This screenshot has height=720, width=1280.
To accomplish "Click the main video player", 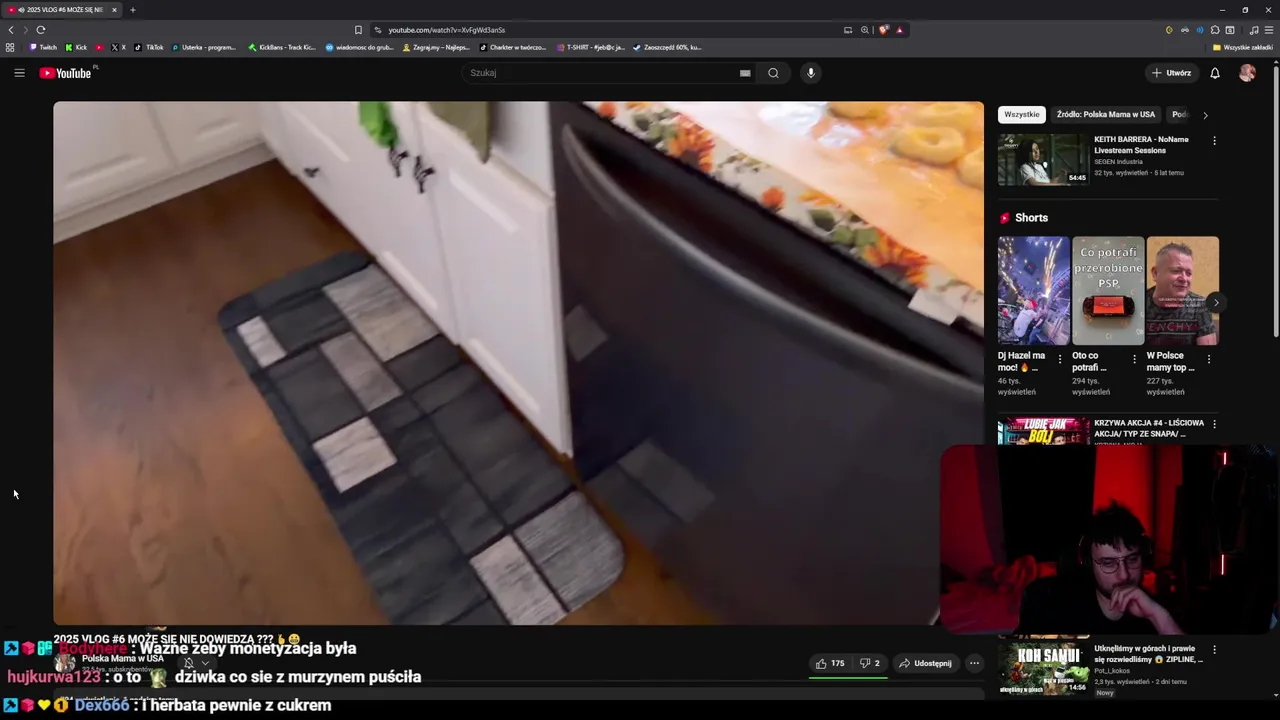I will (x=518, y=363).
